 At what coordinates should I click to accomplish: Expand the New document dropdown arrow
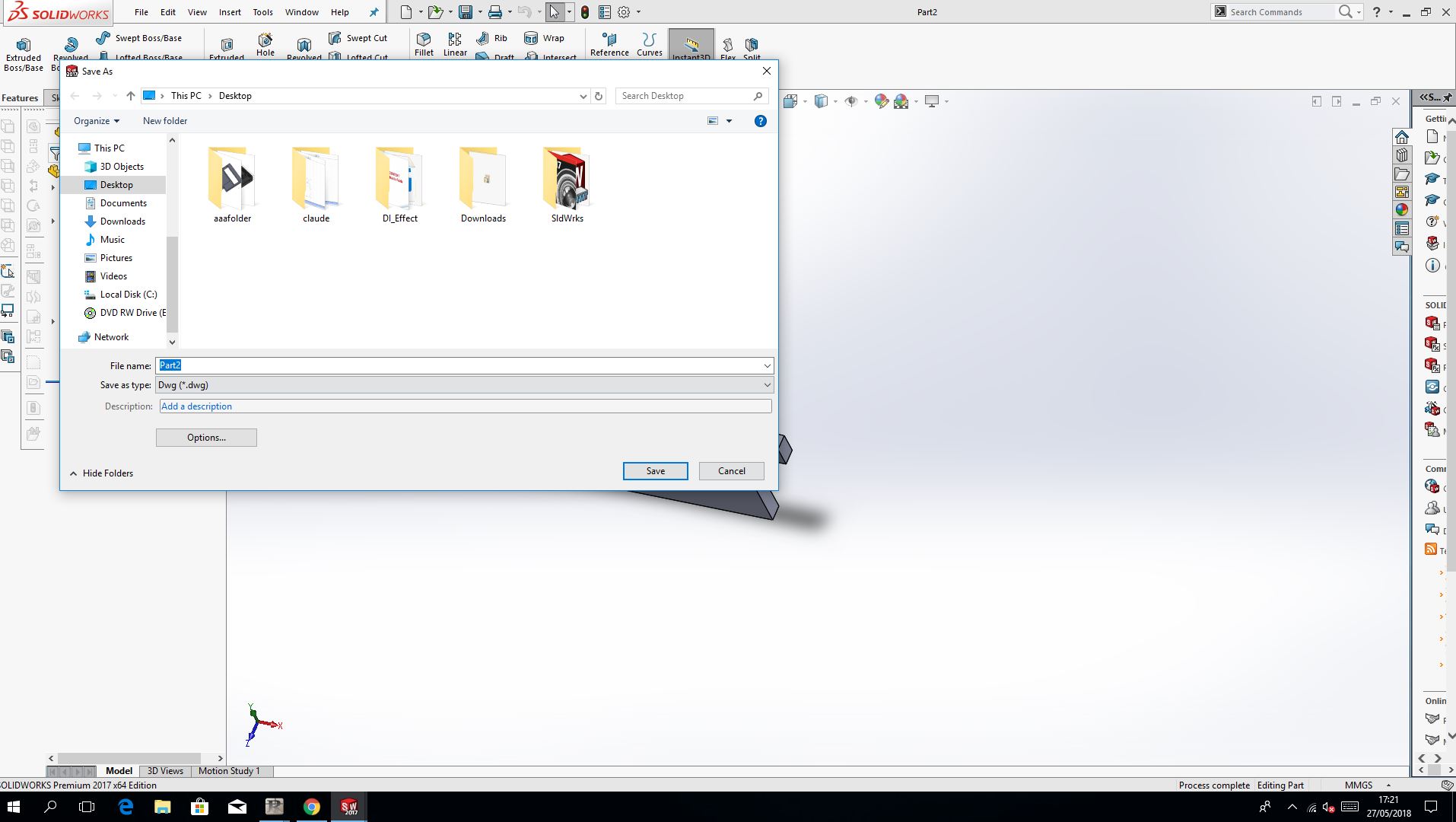click(x=421, y=12)
